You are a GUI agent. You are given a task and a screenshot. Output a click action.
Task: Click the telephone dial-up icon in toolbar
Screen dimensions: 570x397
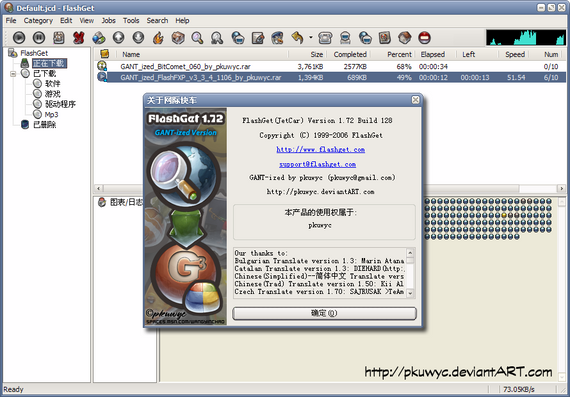coord(325,37)
